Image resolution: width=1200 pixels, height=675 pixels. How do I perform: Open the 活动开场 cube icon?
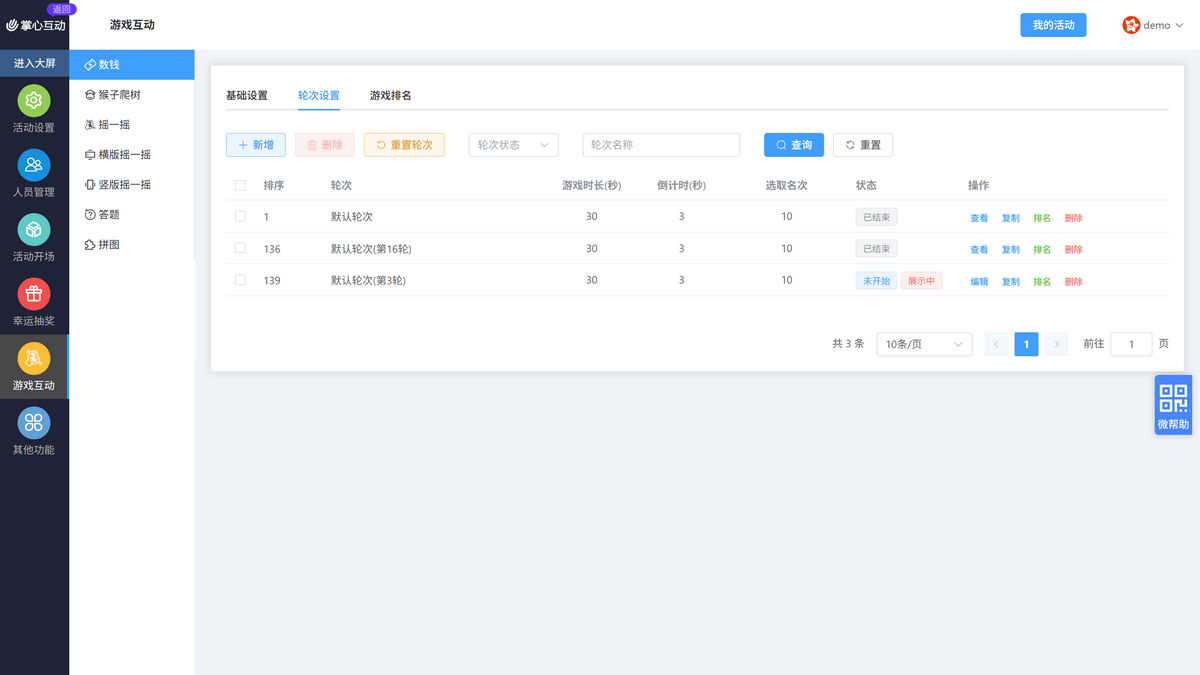click(34, 230)
